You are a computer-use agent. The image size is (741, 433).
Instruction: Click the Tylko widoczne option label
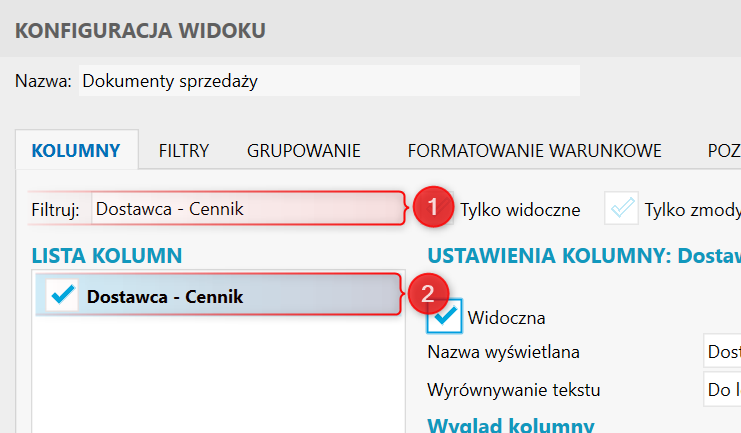click(x=520, y=210)
